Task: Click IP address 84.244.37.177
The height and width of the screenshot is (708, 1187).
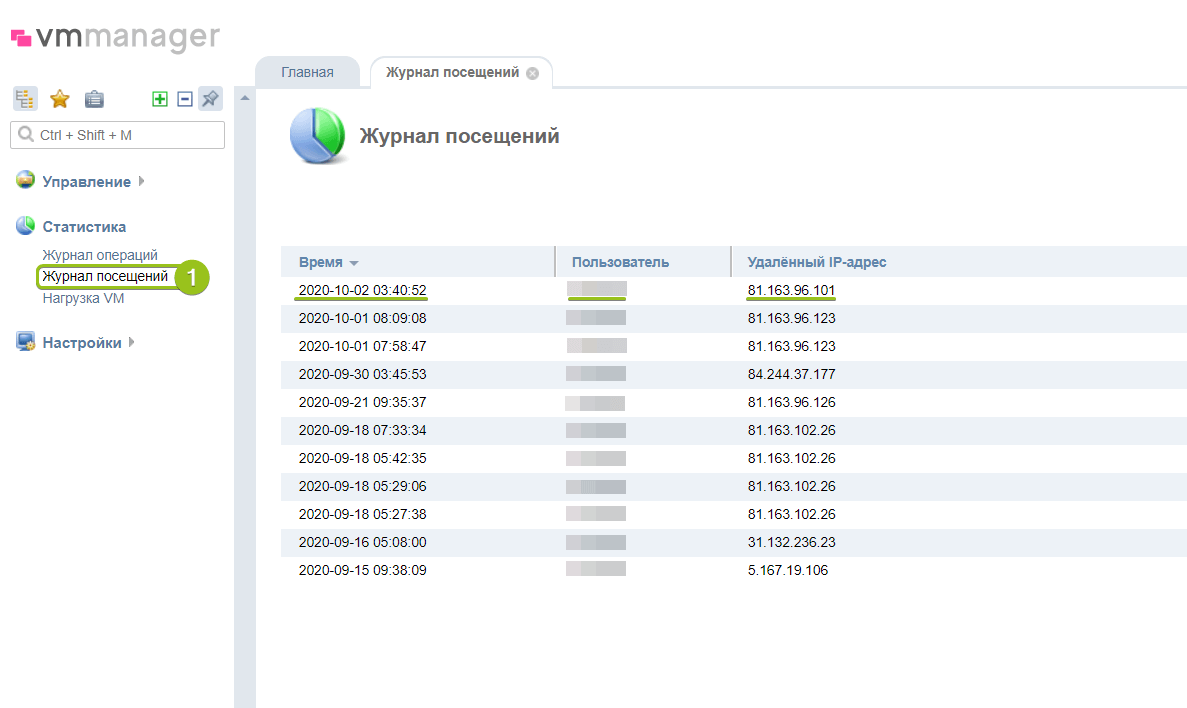Action: pos(791,375)
